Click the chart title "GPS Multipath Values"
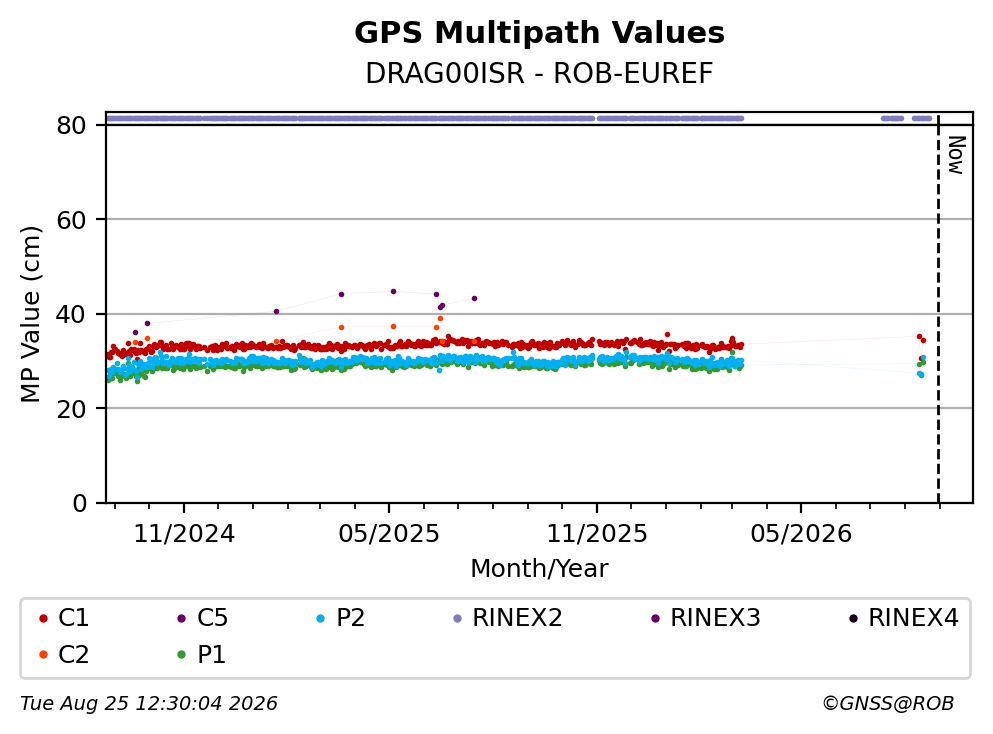993x734 pixels. [539, 33]
